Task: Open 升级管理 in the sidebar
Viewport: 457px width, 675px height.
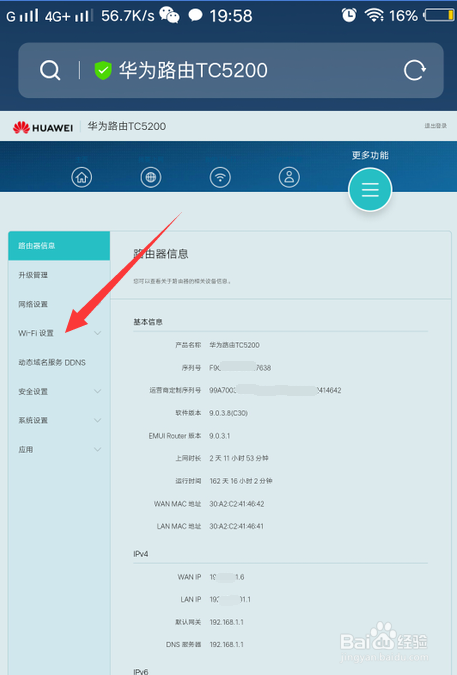Action: [59, 275]
